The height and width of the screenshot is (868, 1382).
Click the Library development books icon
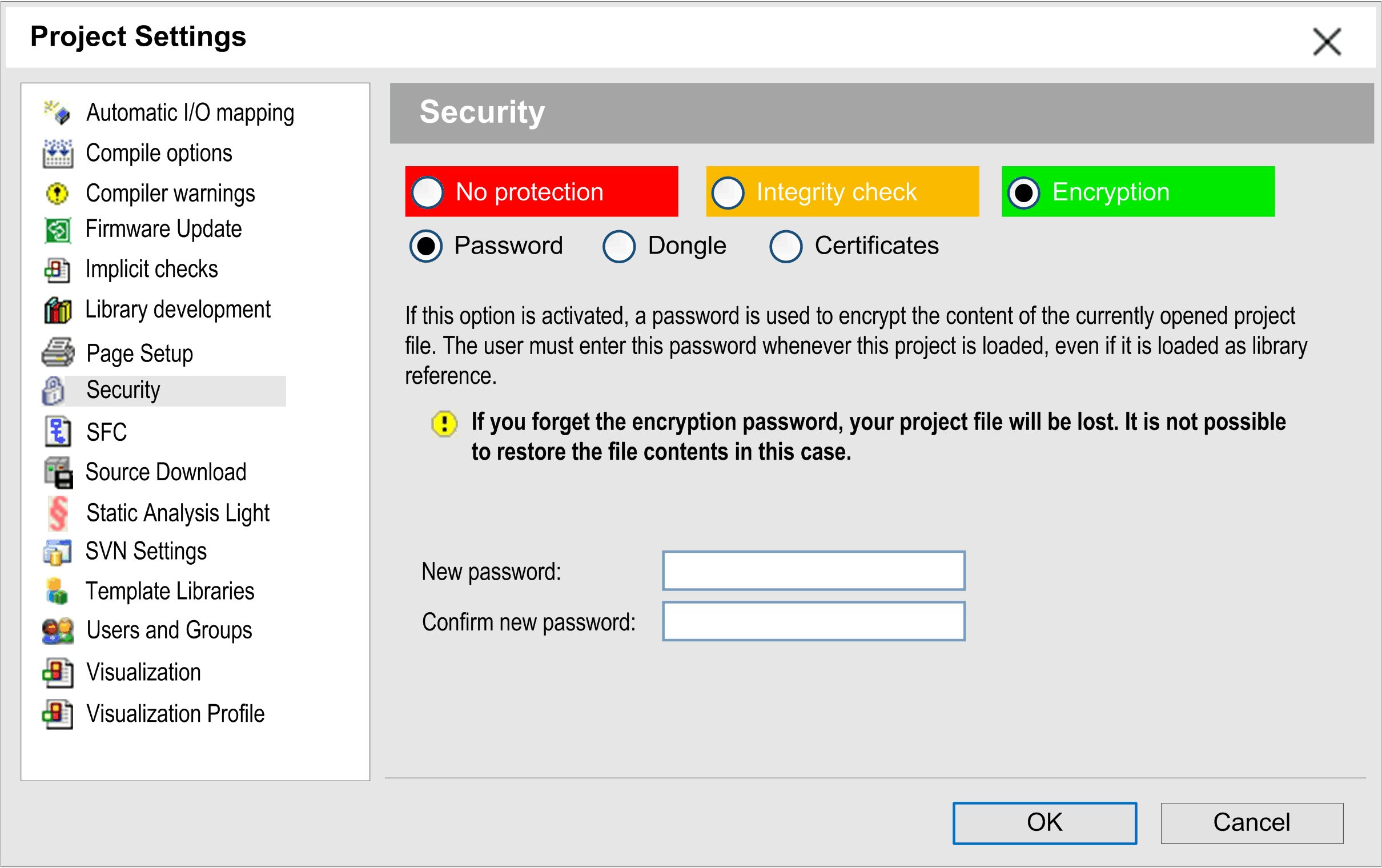(x=57, y=310)
